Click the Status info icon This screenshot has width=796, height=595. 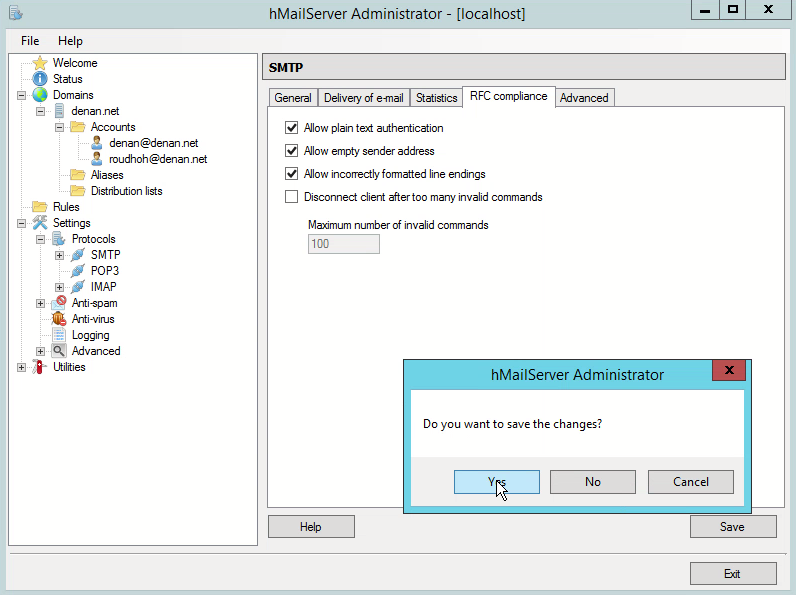pos(40,79)
